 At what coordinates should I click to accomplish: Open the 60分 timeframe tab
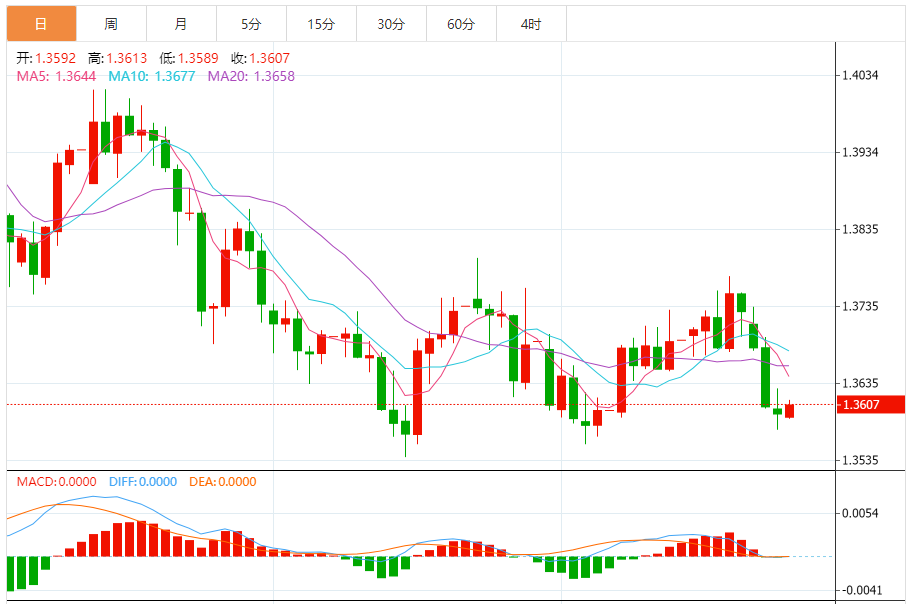(x=461, y=24)
